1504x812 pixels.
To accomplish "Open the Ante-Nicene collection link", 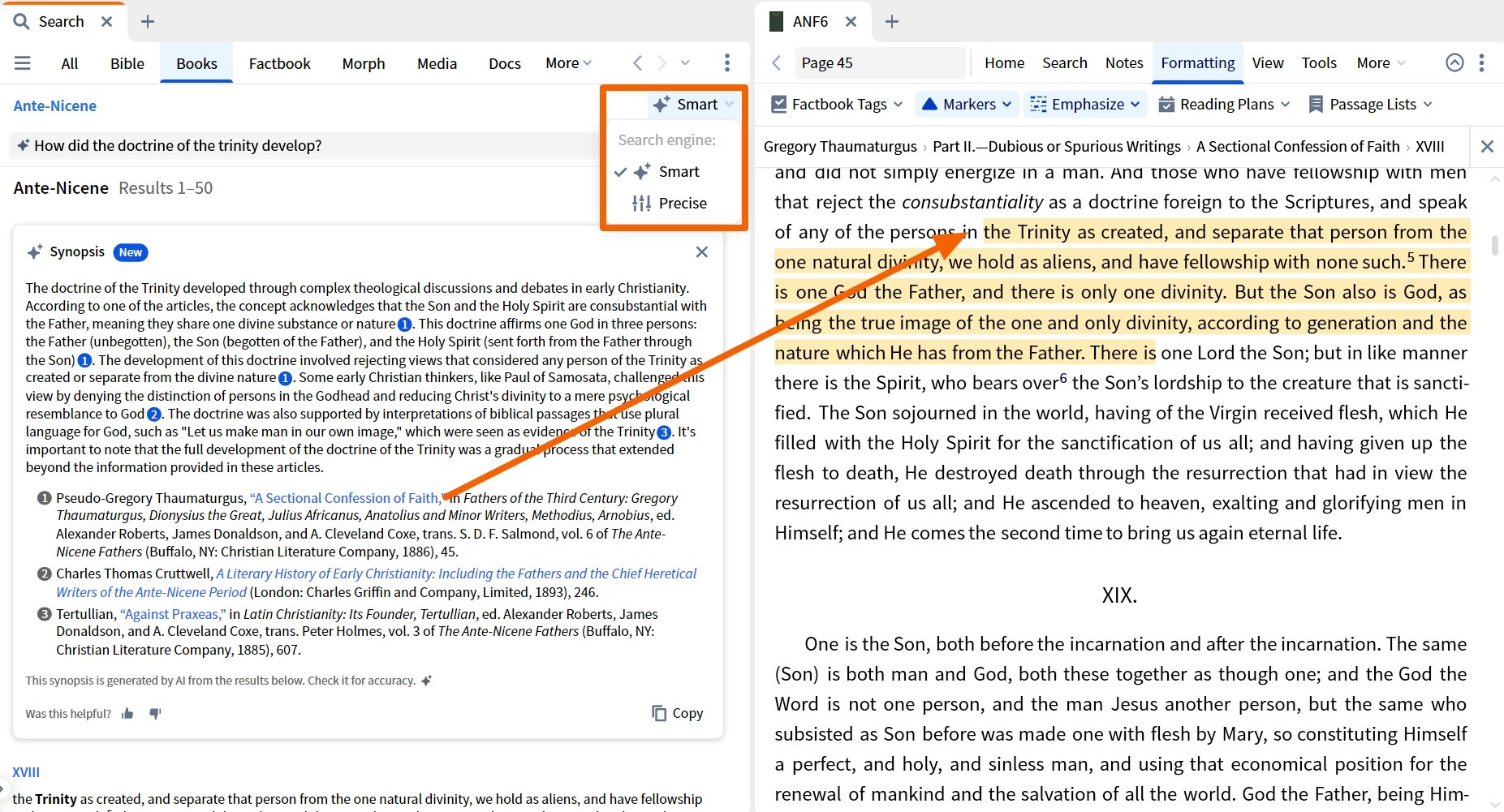I will click(x=55, y=106).
